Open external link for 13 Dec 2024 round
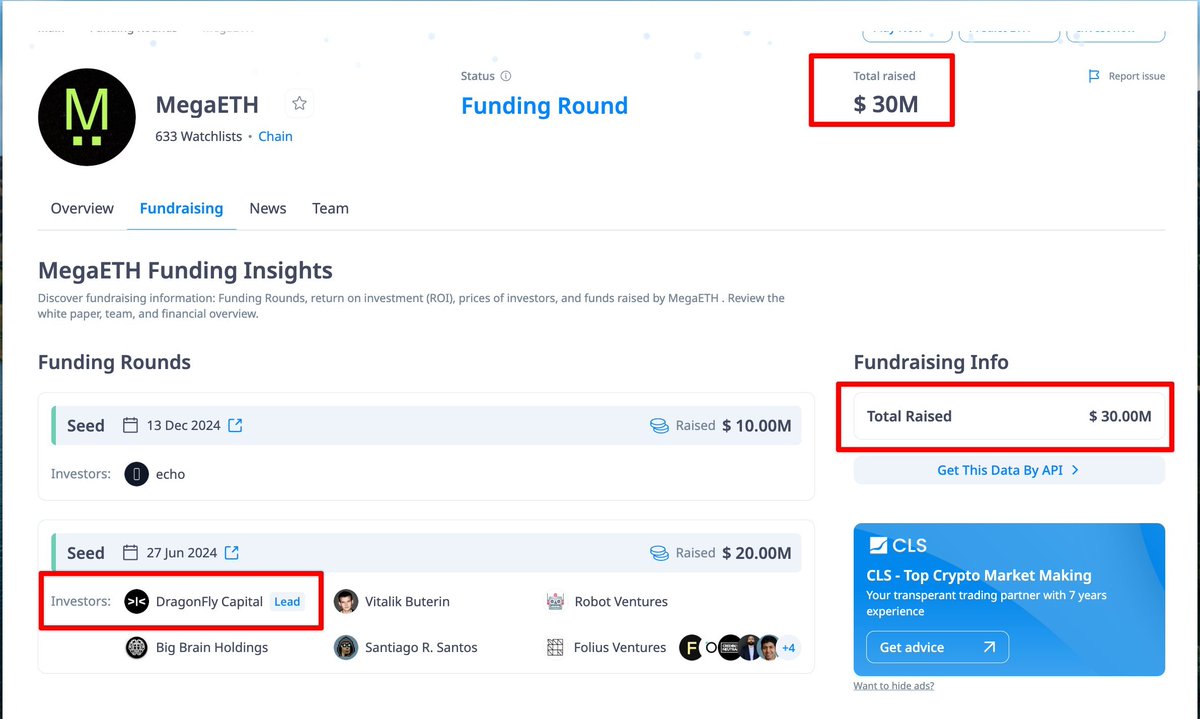1200x719 pixels. [235, 425]
